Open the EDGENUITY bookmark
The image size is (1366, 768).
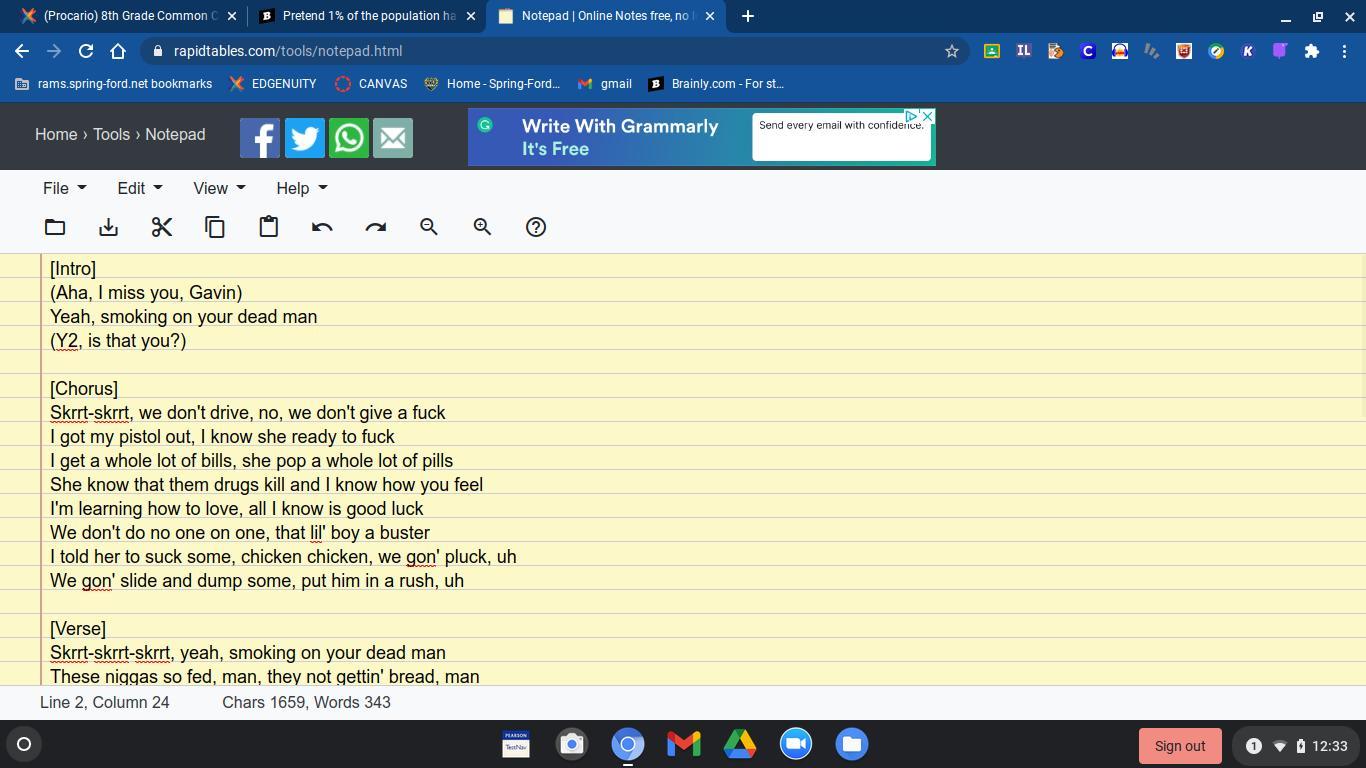click(273, 84)
